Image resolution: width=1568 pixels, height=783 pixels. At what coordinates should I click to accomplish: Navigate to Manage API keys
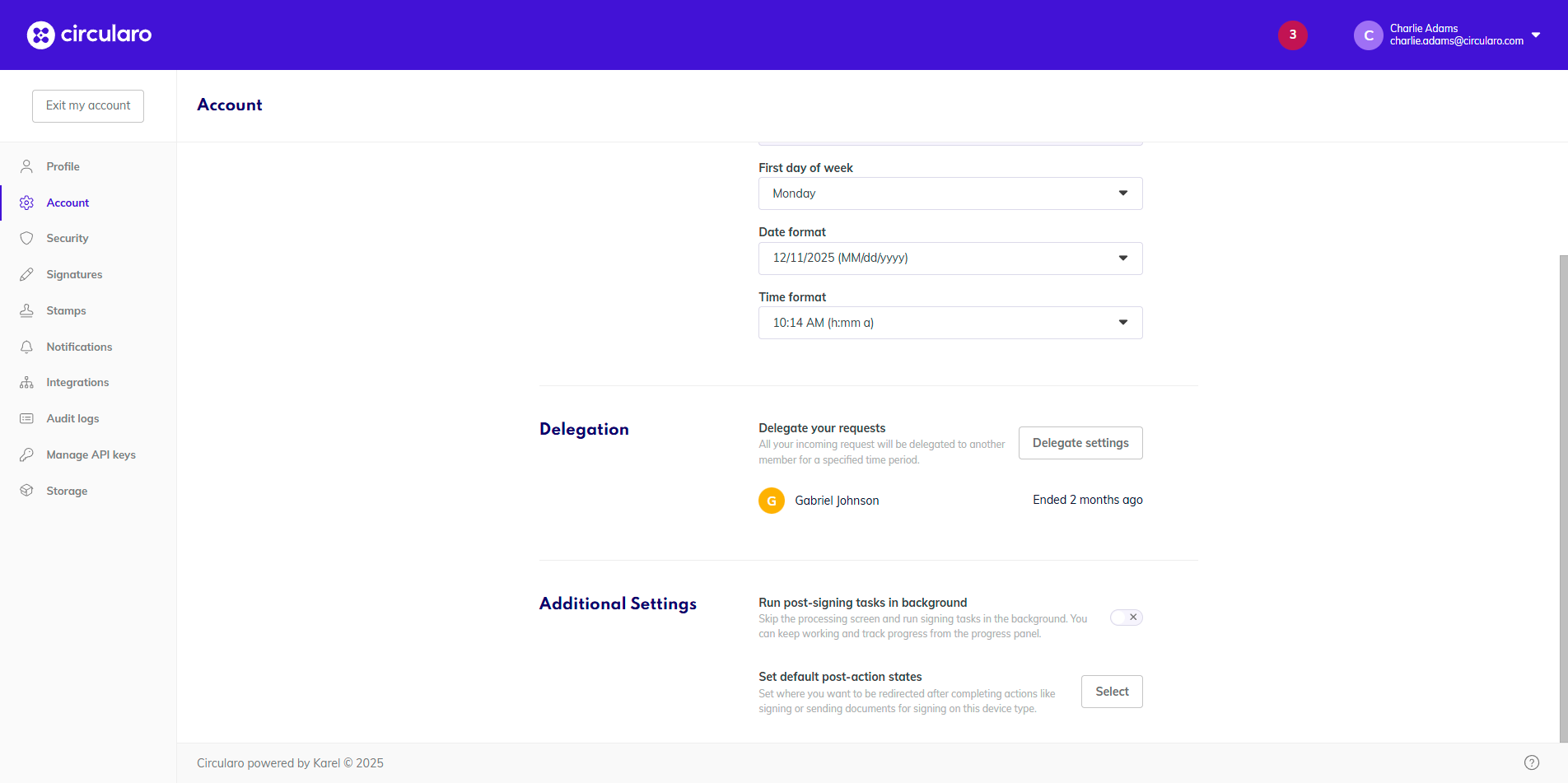pos(91,455)
